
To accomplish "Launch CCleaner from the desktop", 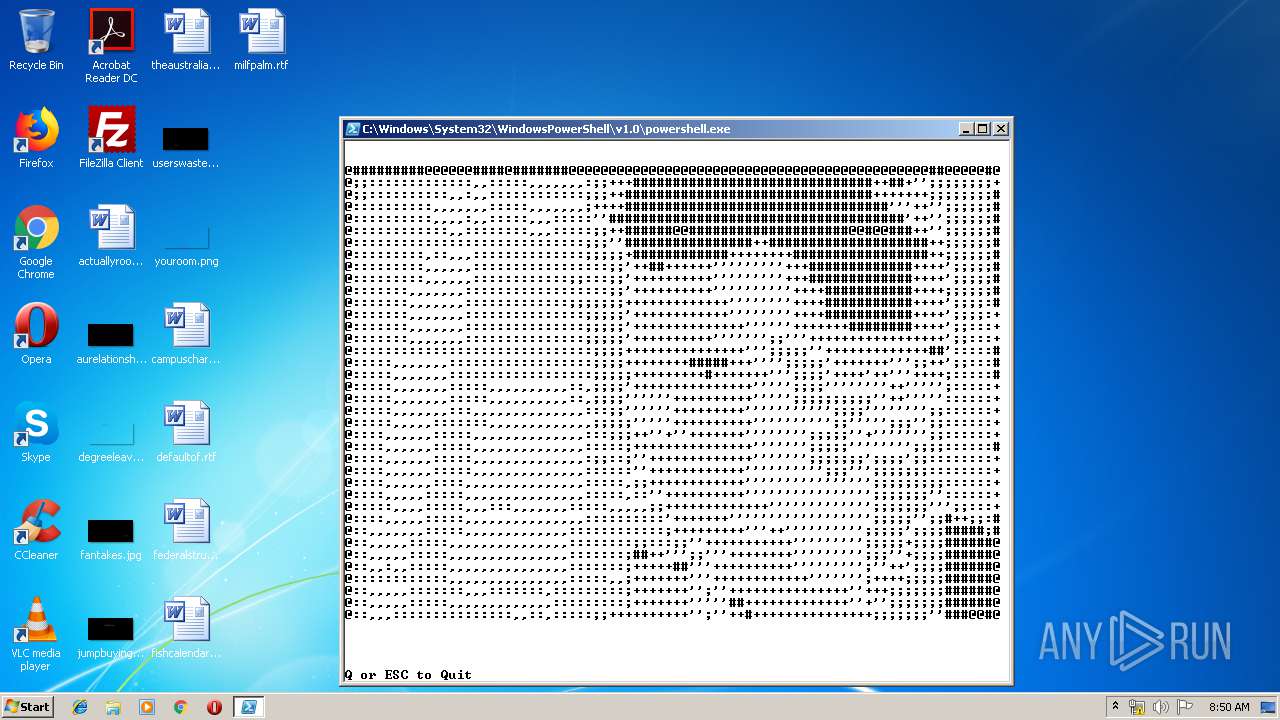I will tap(36, 530).
